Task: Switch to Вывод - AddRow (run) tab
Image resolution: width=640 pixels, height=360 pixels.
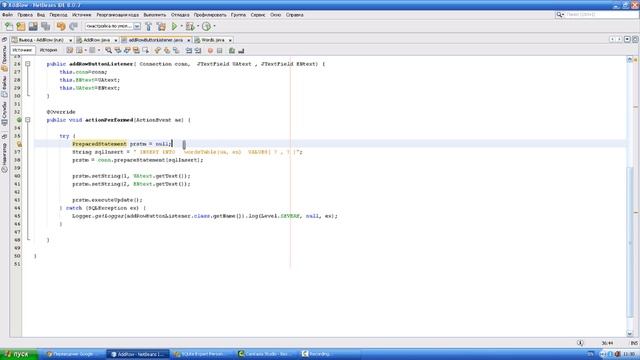Action: click(x=42, y=40)
